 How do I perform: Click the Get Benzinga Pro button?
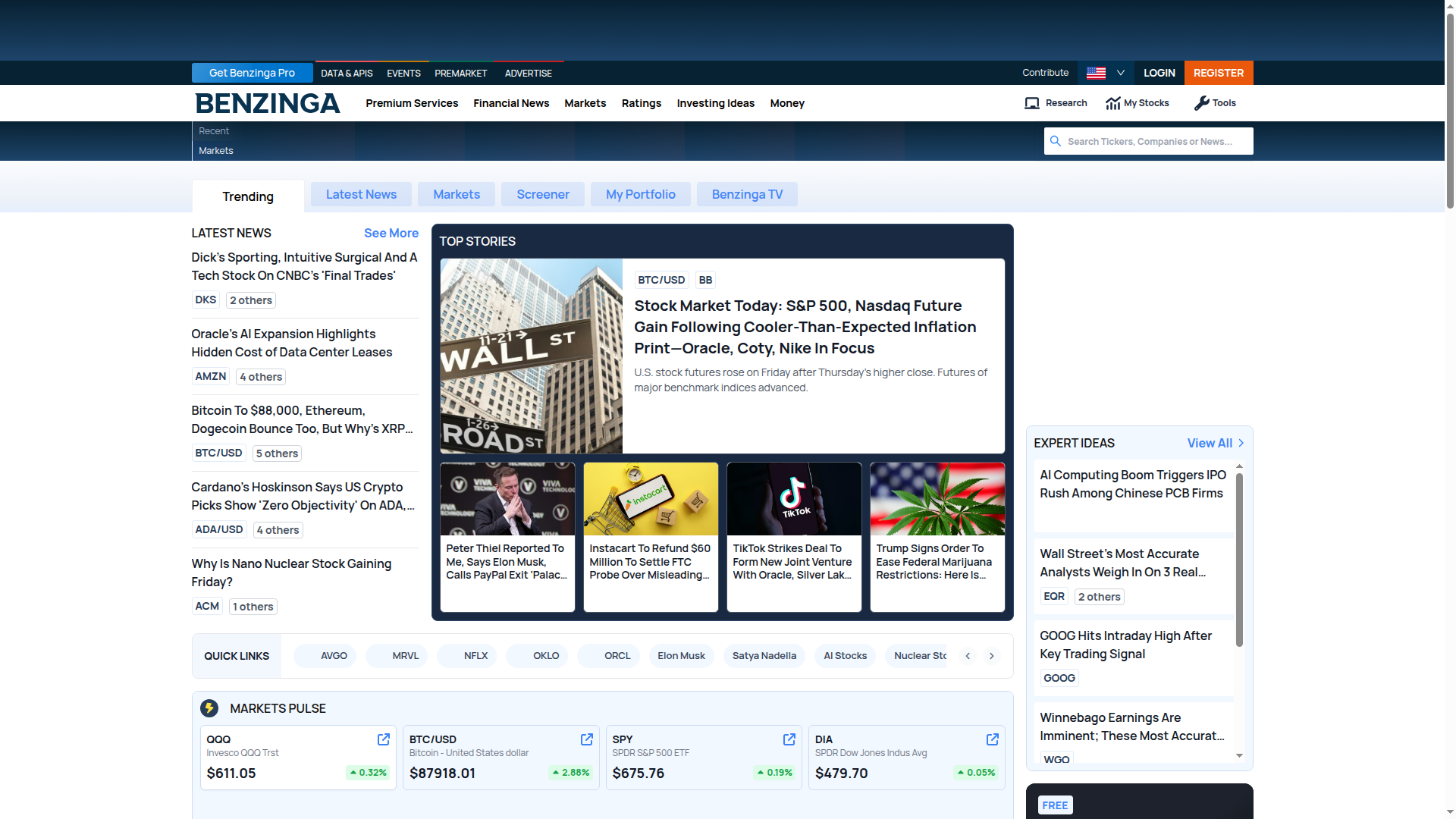(252, 73)
